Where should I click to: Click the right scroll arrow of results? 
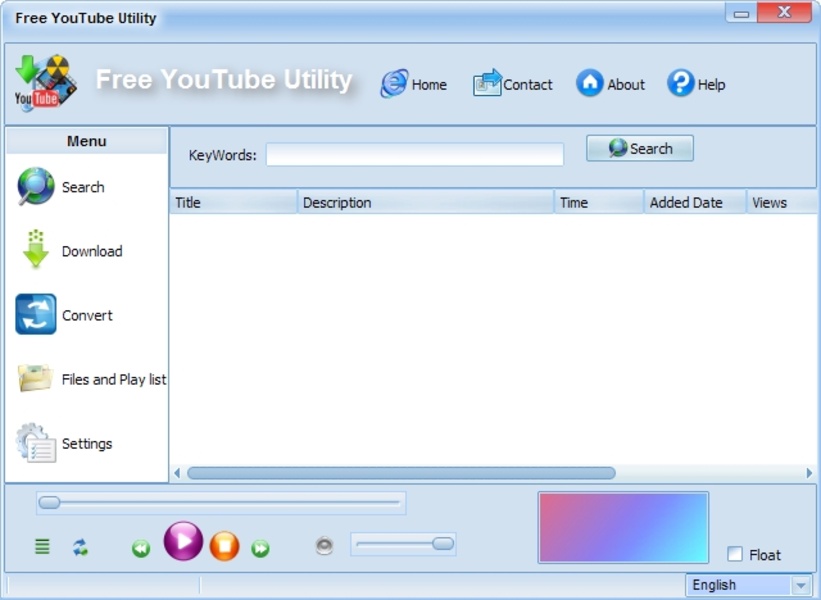809,473
